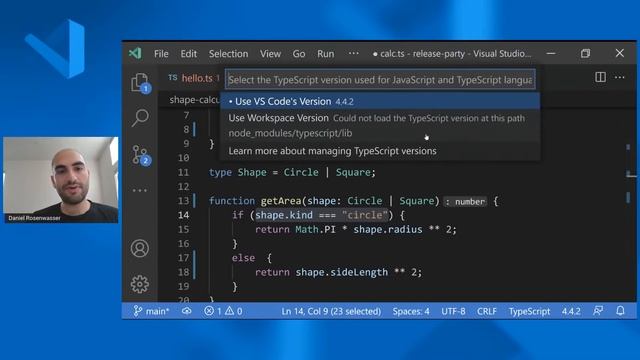Image resolution: width=640 pixels, height=360 pixels.
Task: Open the Go menu
Action: click(x=299, y=54)
